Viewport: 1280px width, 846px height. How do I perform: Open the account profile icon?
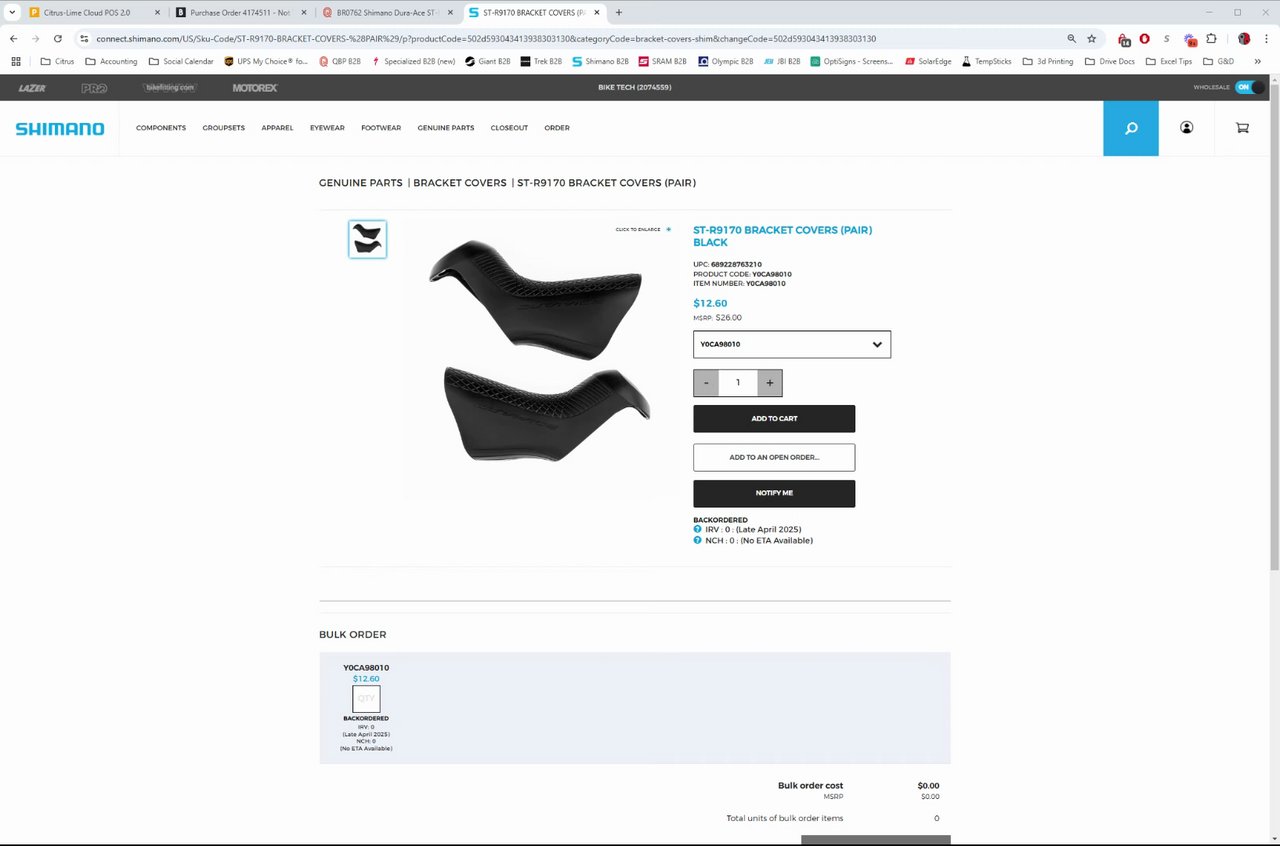click(1186, 128)
